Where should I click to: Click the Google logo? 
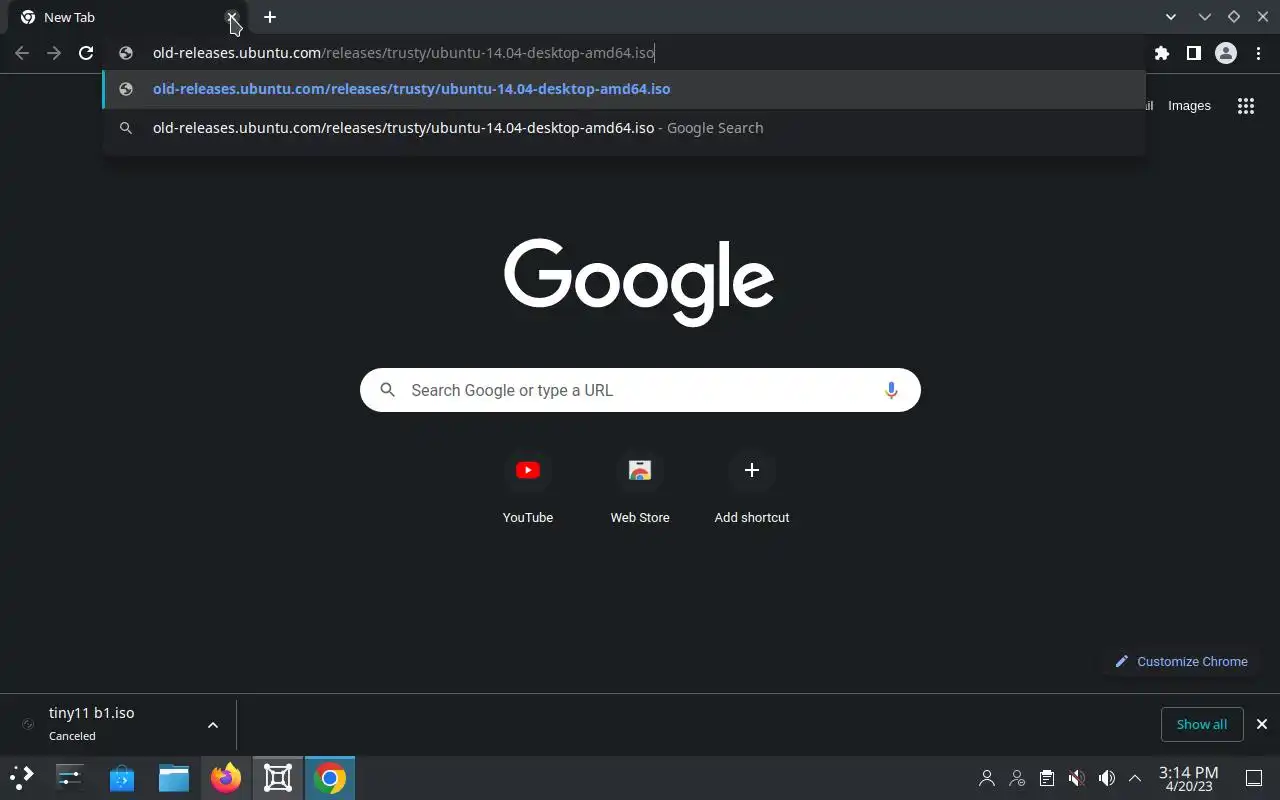(x=639, y=282)
